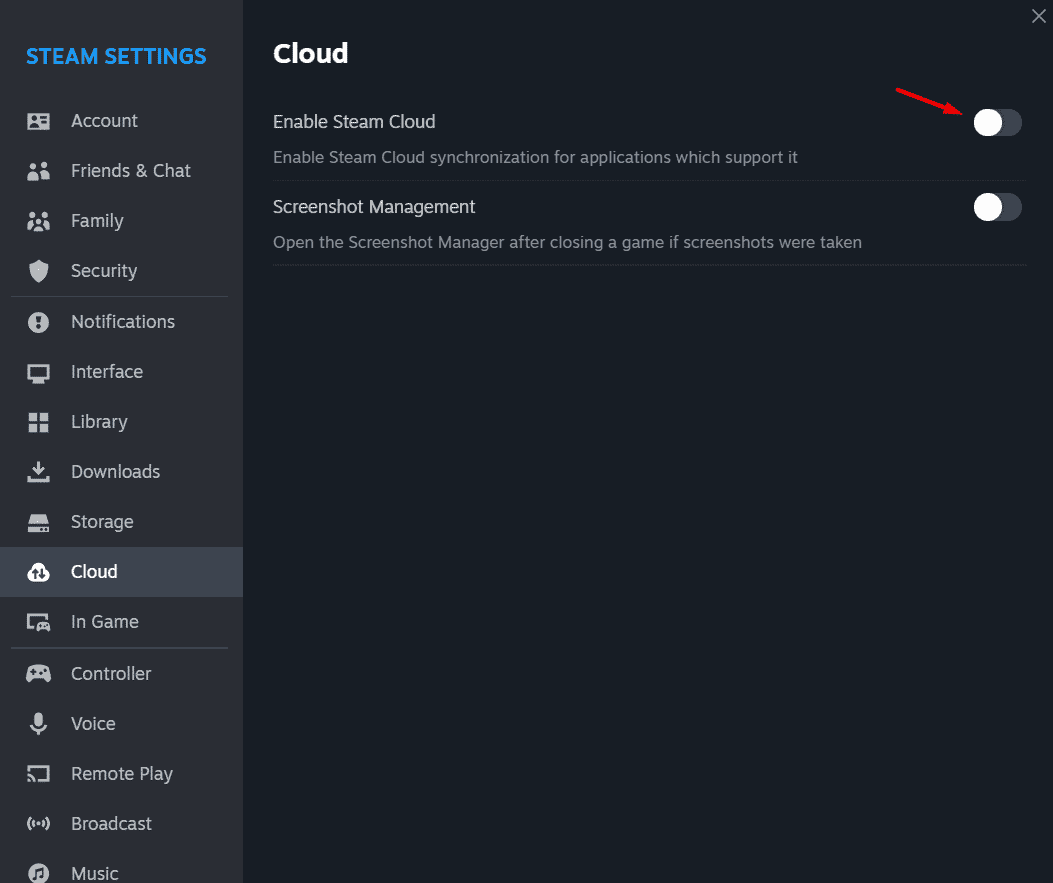Turn on Screenshot Management
The height and width of the screenshot is (883, 1053).
(997, 207)
